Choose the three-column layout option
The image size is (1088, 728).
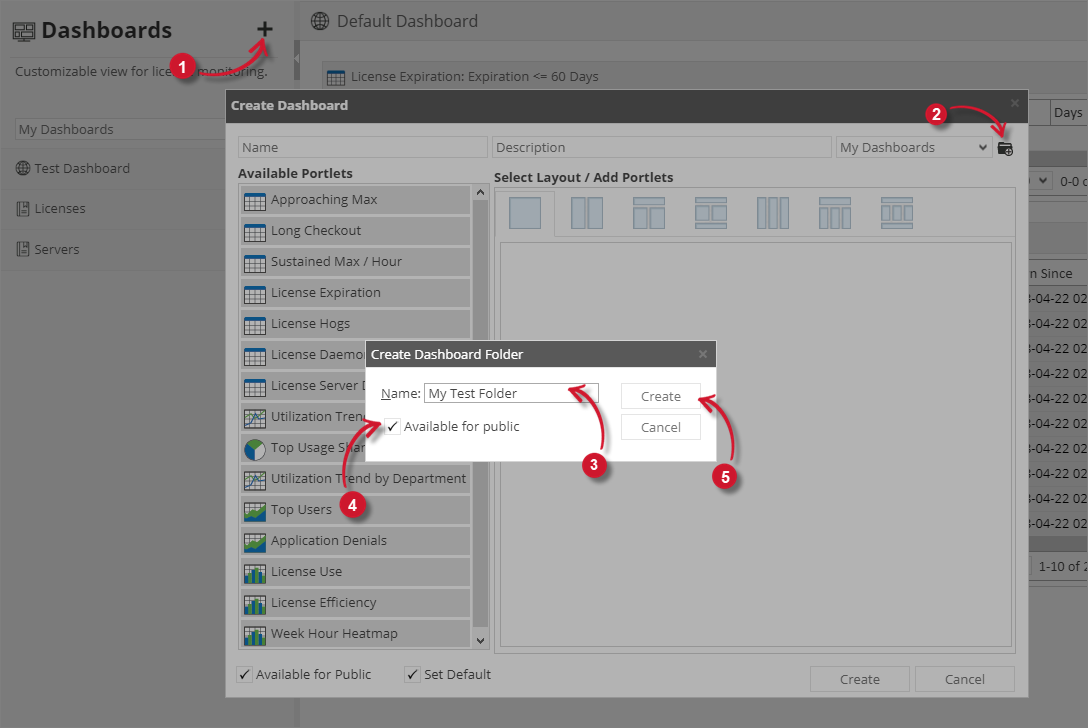(773, 212)
